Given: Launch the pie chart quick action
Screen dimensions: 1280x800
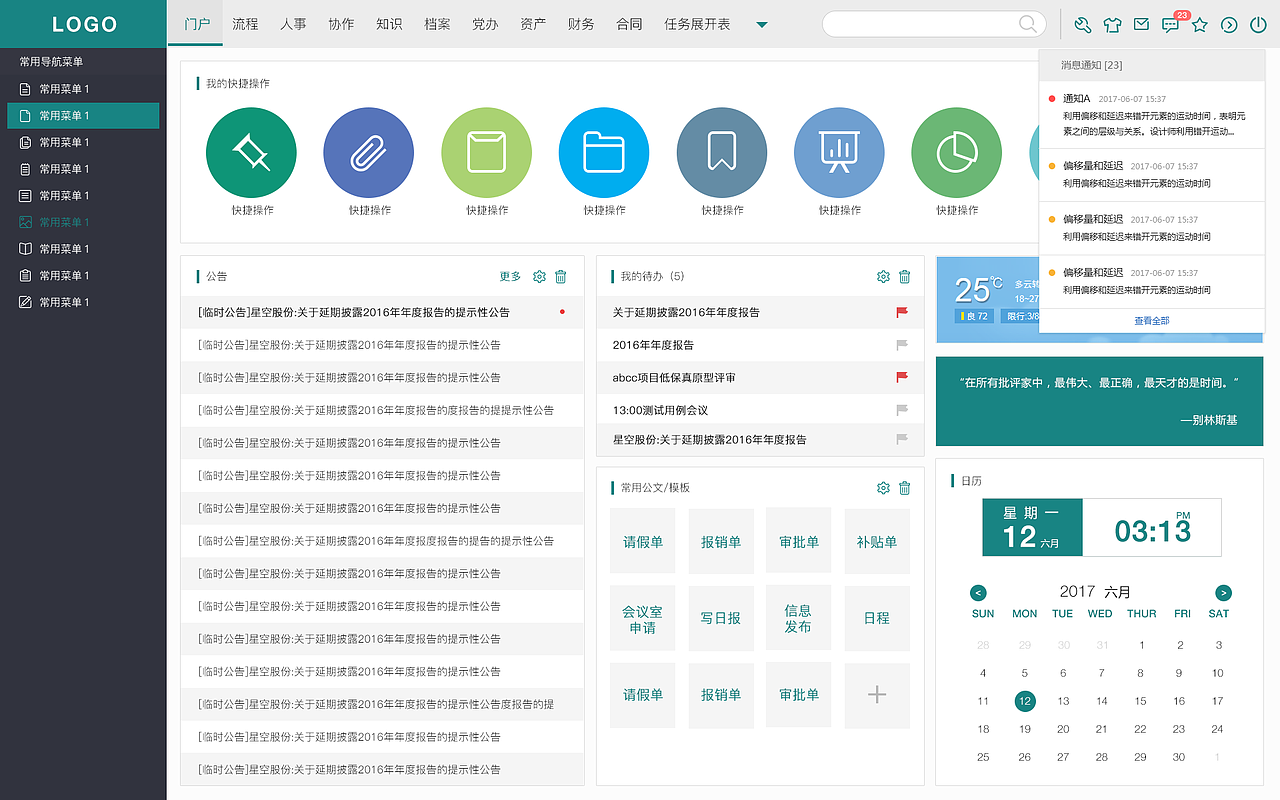Looking at the screenshot, I should [957, 153].
